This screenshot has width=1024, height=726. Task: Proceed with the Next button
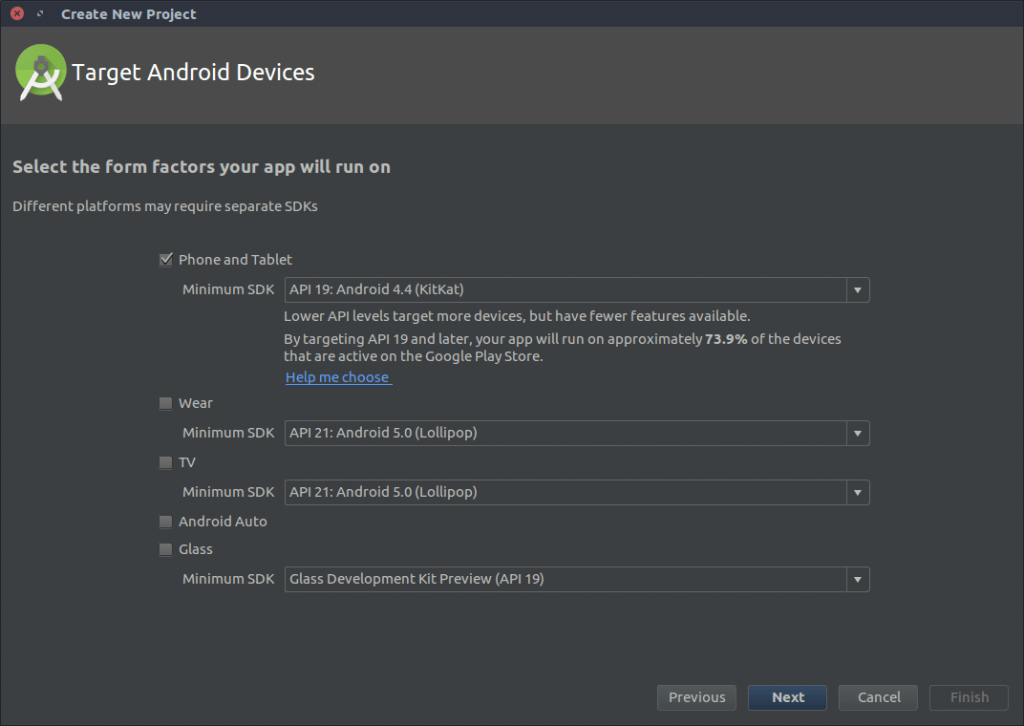coord(788,697)
